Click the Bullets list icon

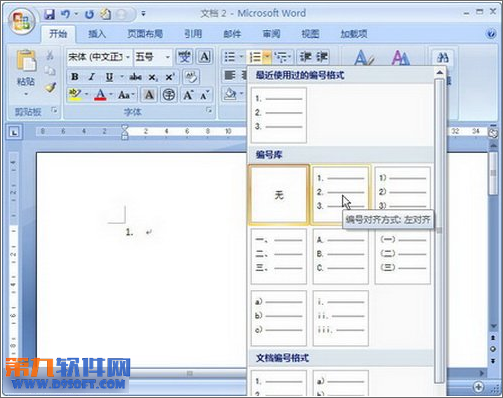click(230, 57)
